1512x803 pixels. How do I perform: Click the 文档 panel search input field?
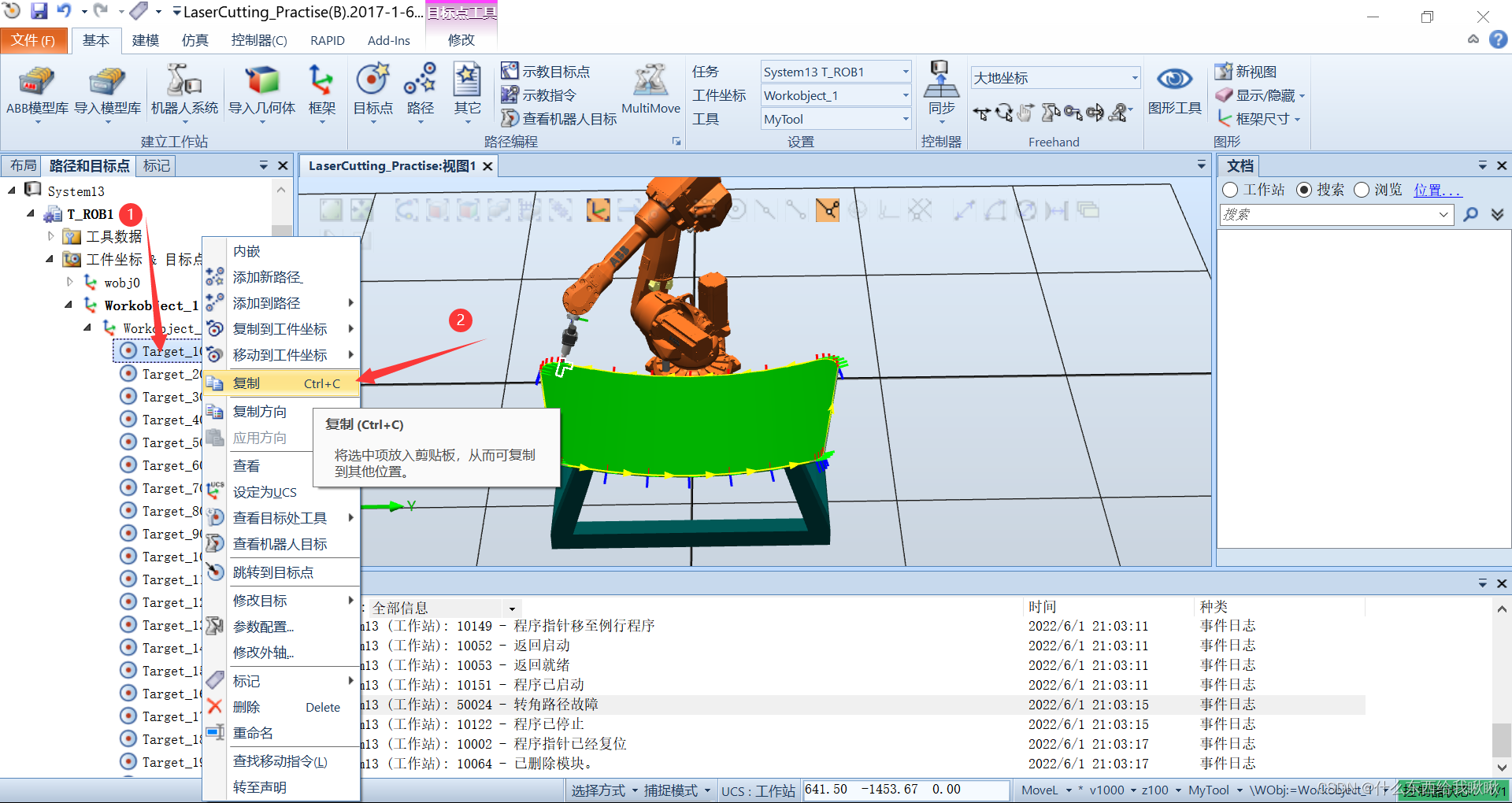pyautogui.click(x=1336, y=214)
